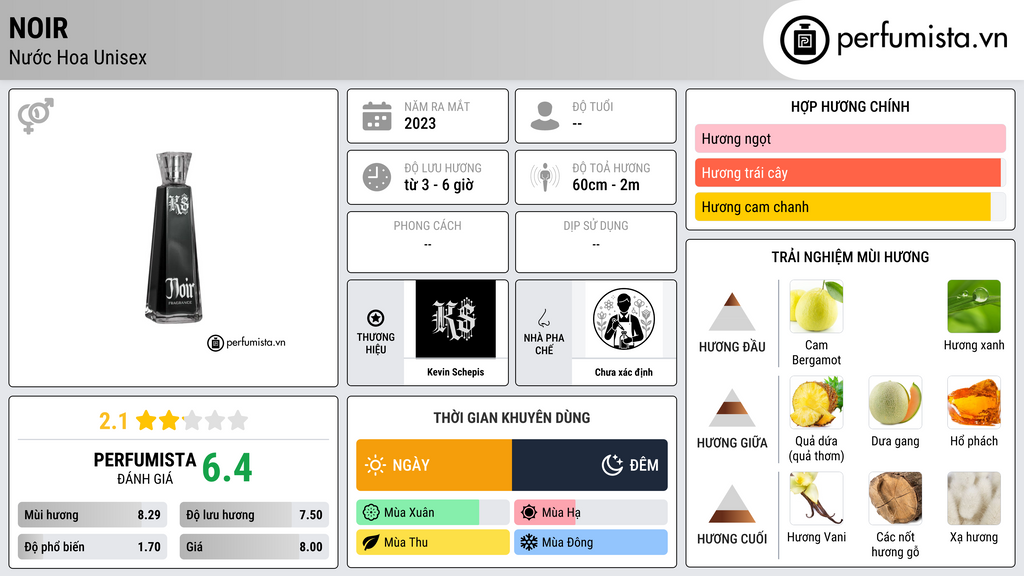Click the Mùa Hạ season bar
The image size is (1024, 576).
(x=591, y=513)
